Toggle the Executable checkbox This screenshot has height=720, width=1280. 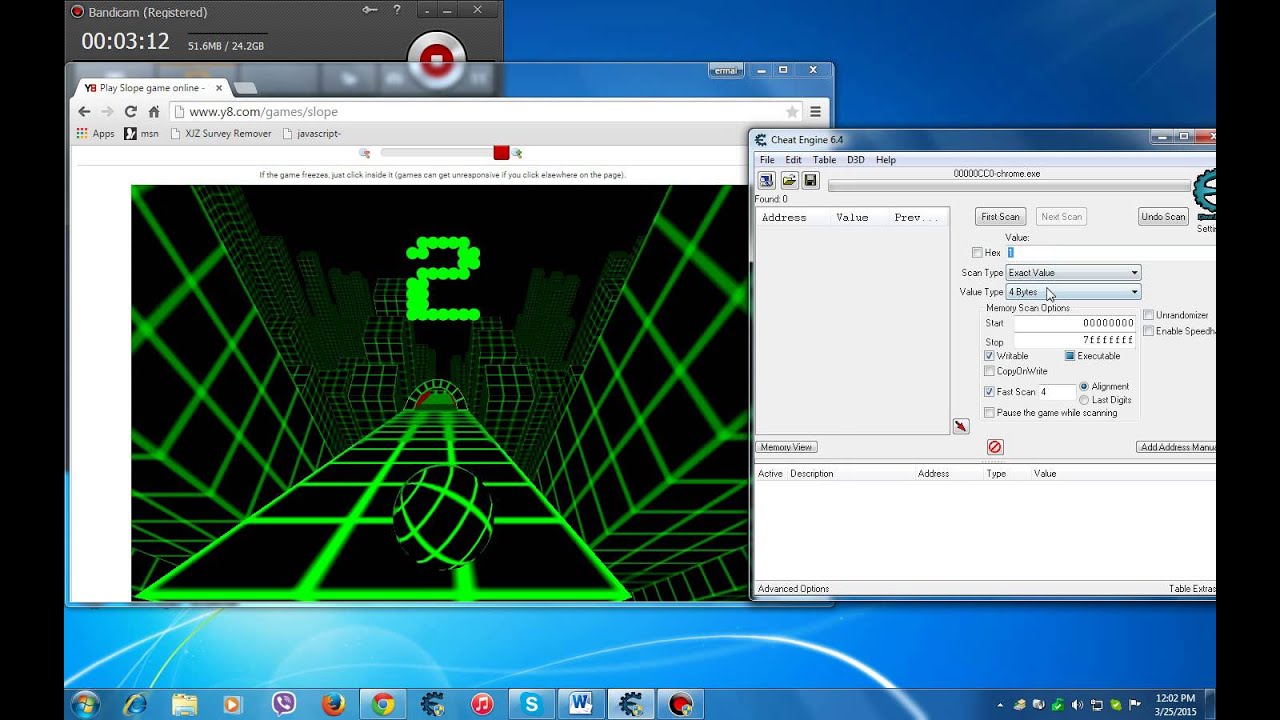click(x=1070, y=356)
